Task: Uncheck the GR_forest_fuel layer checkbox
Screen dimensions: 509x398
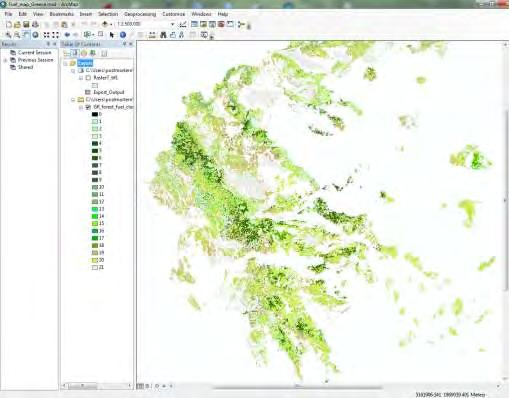Action: point(88,107)
